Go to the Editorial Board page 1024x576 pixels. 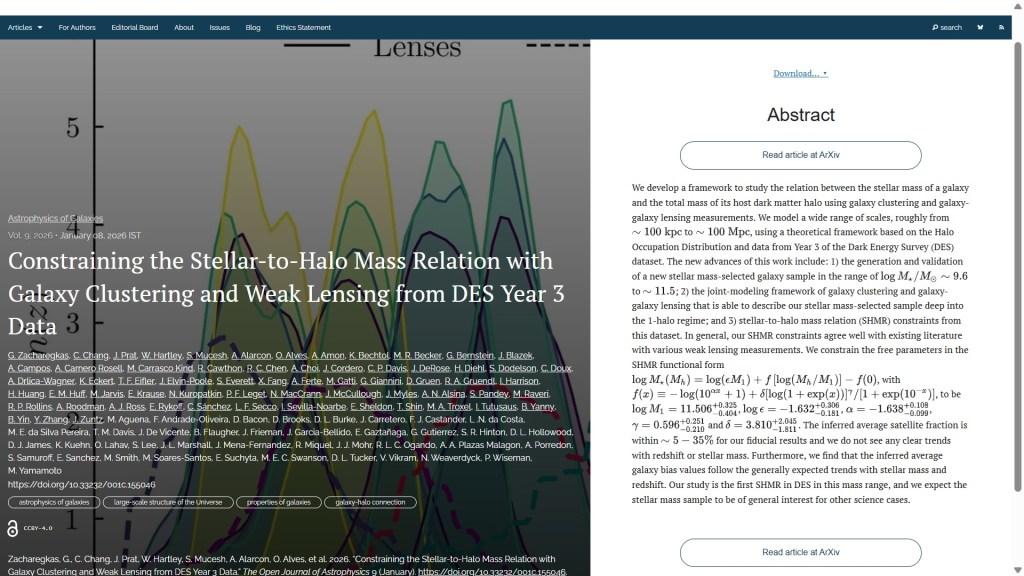[x=134, y=28]
